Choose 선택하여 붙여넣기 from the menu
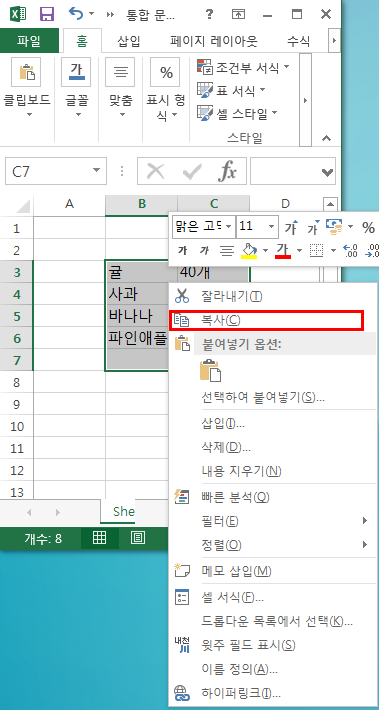The height and width of the screenshot is (710, 379). (273, 398)
